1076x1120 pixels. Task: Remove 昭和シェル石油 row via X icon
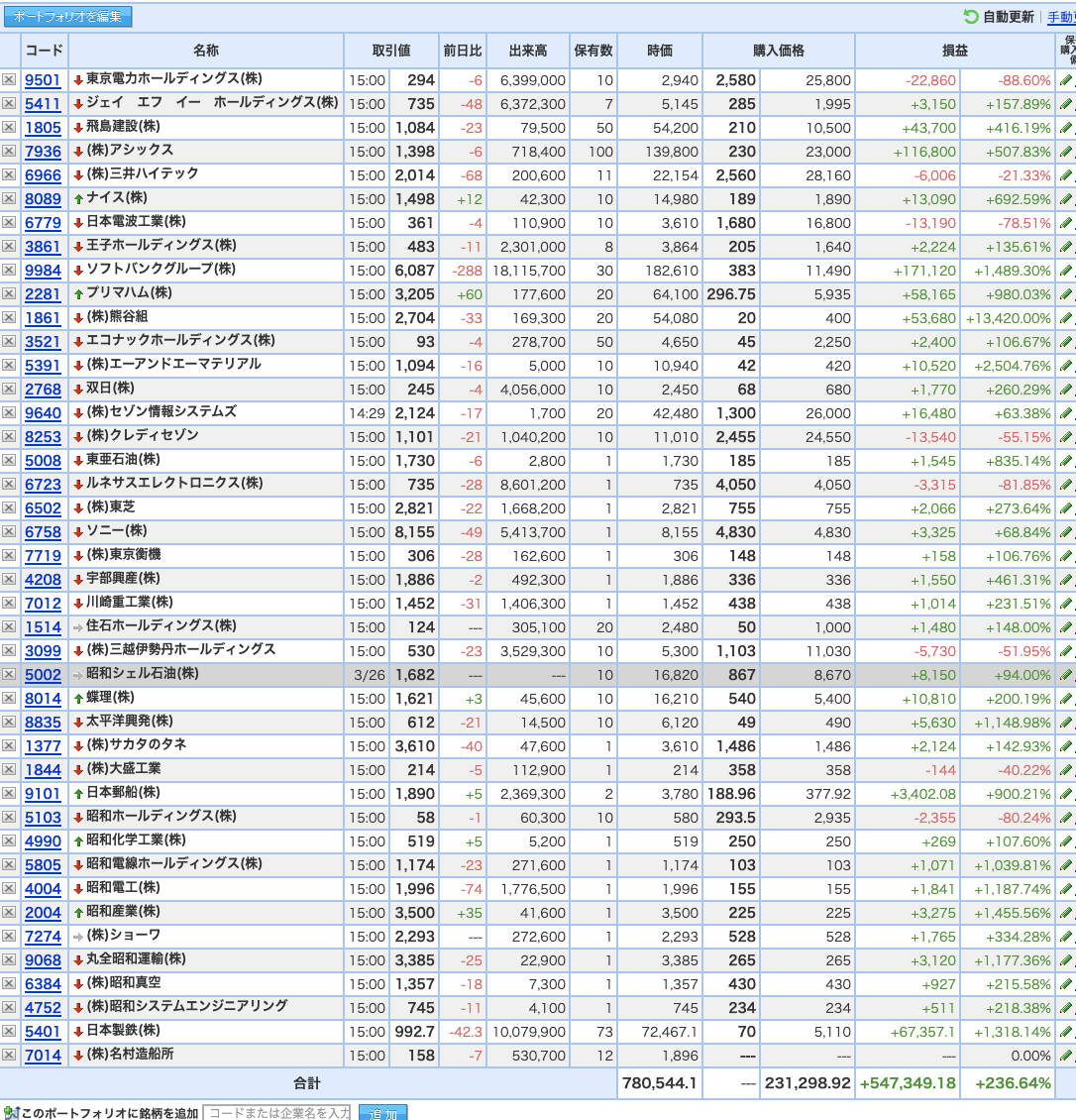tap(9, 674)
